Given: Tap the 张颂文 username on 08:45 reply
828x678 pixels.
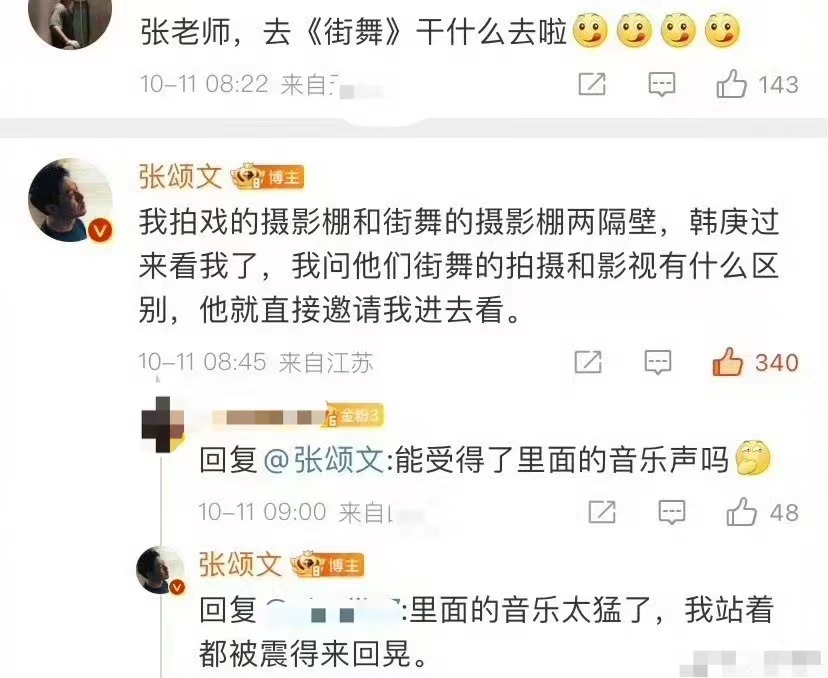Looking at the screenshot, I should tap(180, 177).
